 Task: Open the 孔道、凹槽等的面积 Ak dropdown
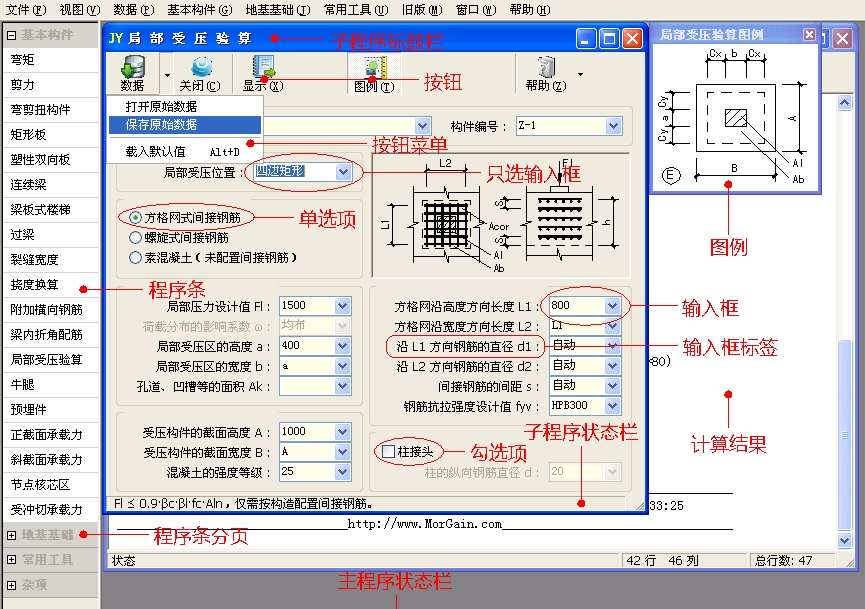(x=343, y=386)
